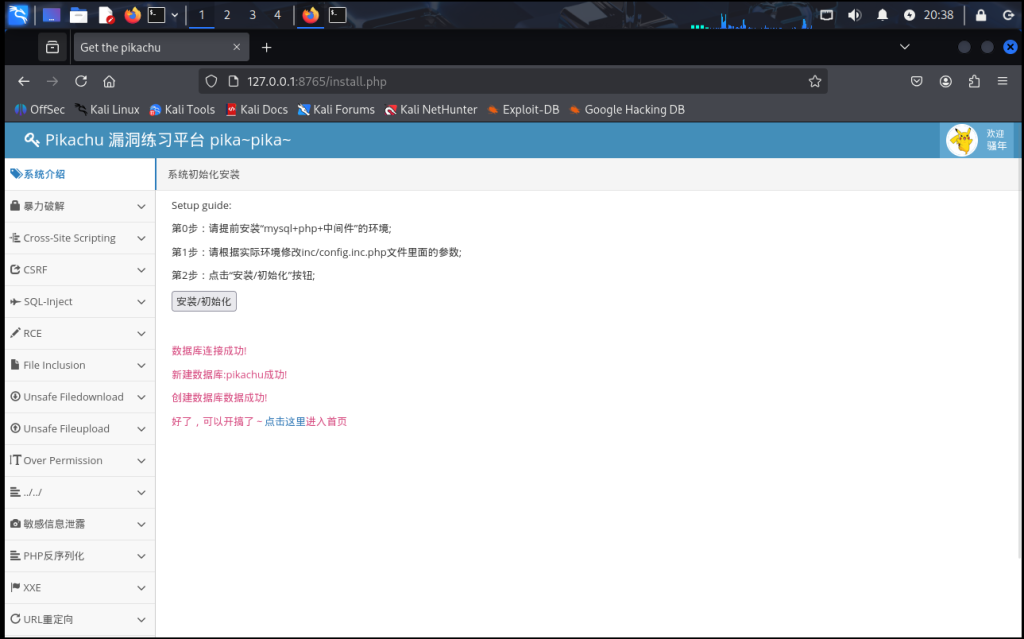Click the volume speaker icon in system tray
The height and width of the screenshot is (639, 1024).
click(854, 15)
